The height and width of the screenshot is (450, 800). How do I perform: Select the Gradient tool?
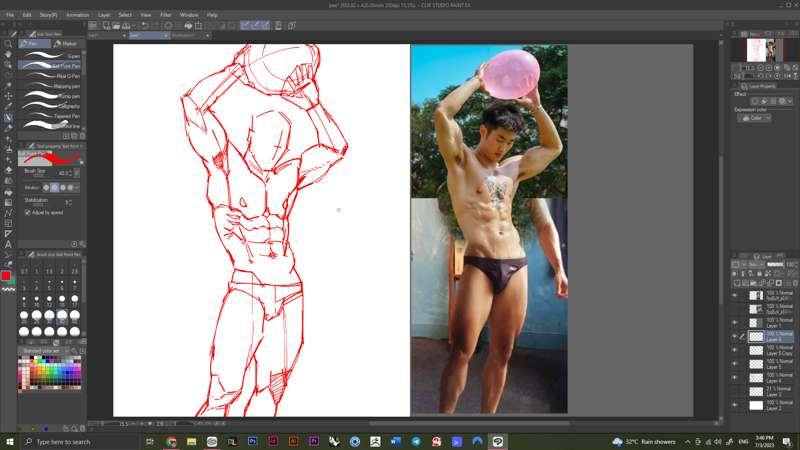[x=8, y=203]
